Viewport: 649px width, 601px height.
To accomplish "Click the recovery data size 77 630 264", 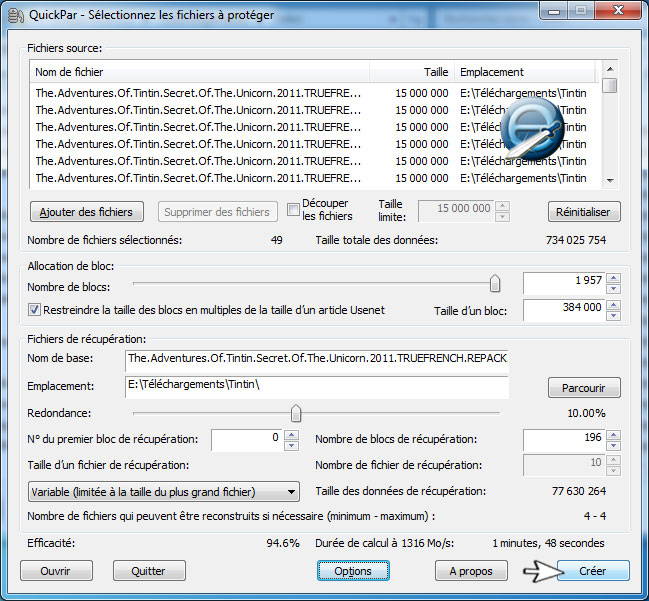I will [579, 491].
